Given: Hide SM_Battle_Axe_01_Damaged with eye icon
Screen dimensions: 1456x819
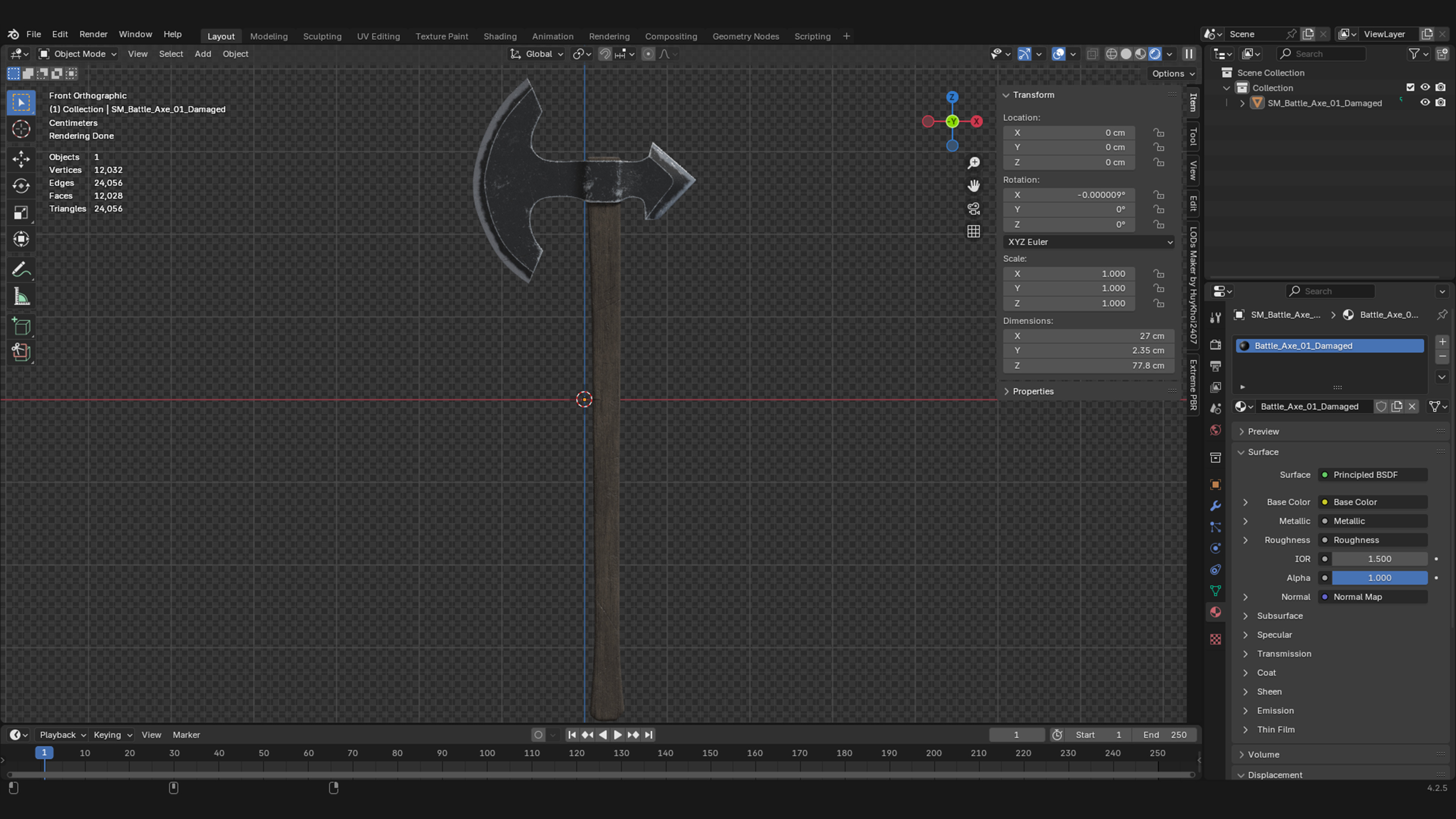Looking at the screenshot, I should [x=1425, y=103].
